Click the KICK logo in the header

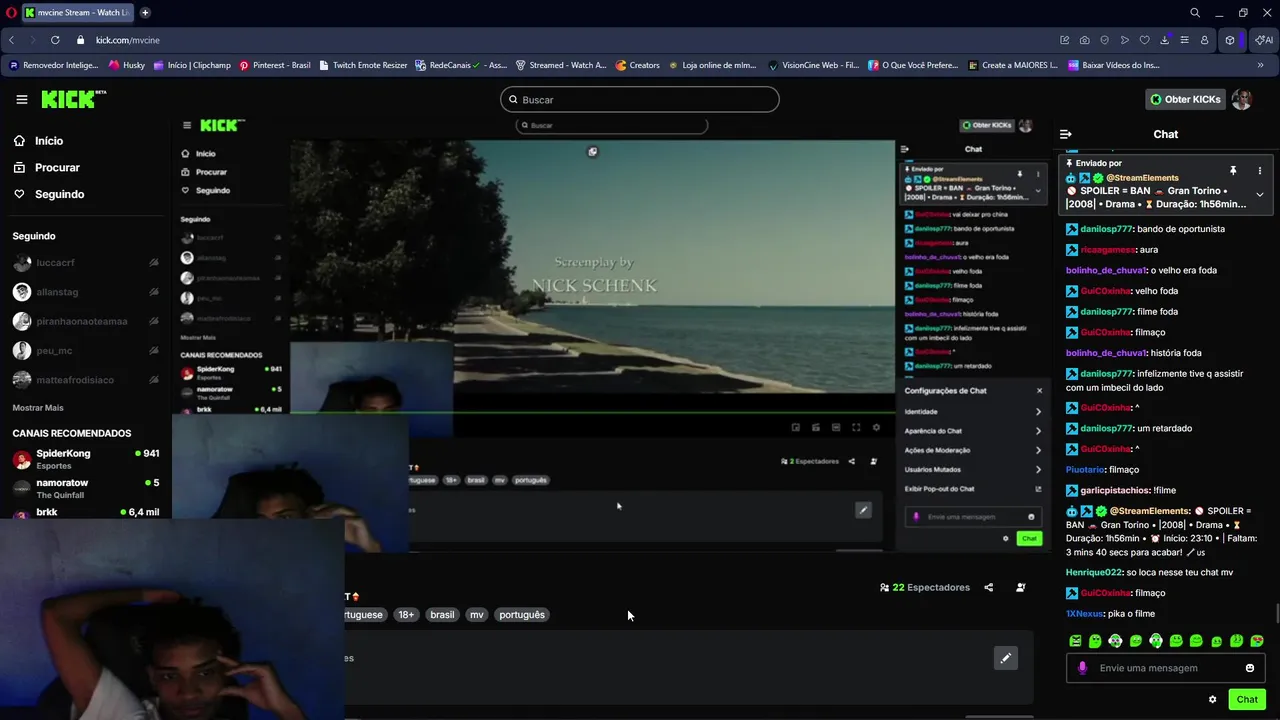coord(73,99)
